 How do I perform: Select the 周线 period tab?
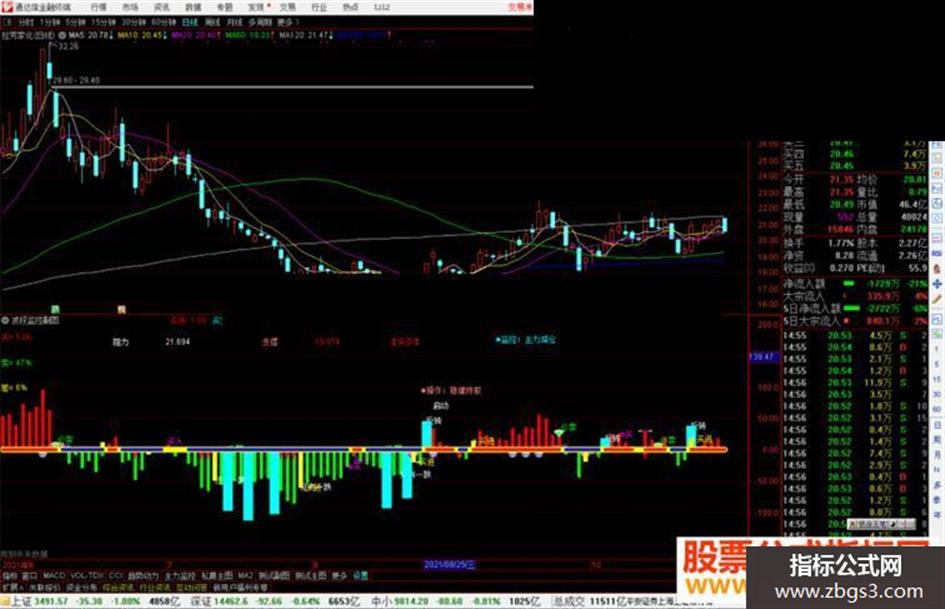point(213,22)
